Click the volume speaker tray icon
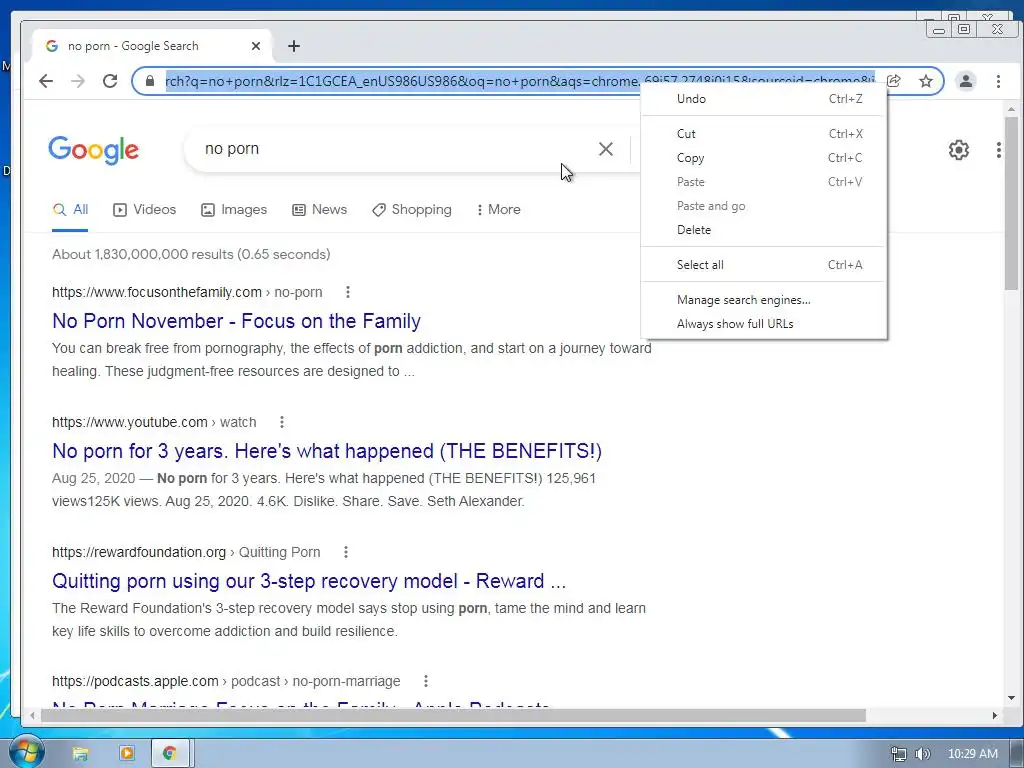The height and width of the screenshot is (768, 1024). tap(922, 754)
